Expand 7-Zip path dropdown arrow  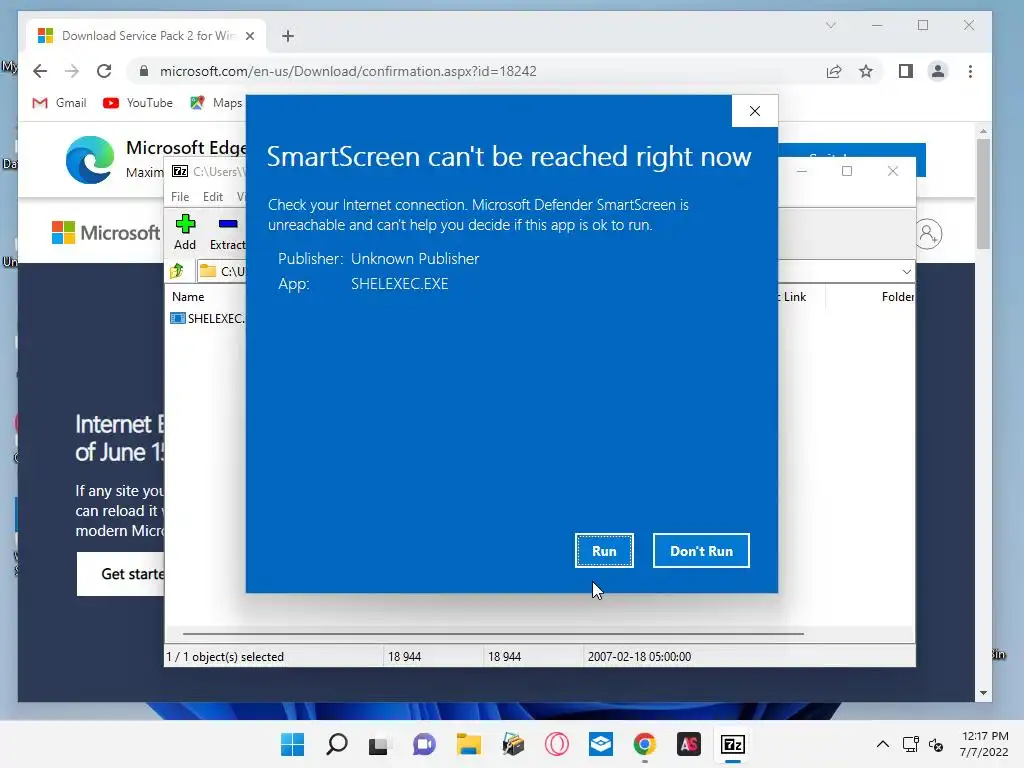tap(906, 272)
